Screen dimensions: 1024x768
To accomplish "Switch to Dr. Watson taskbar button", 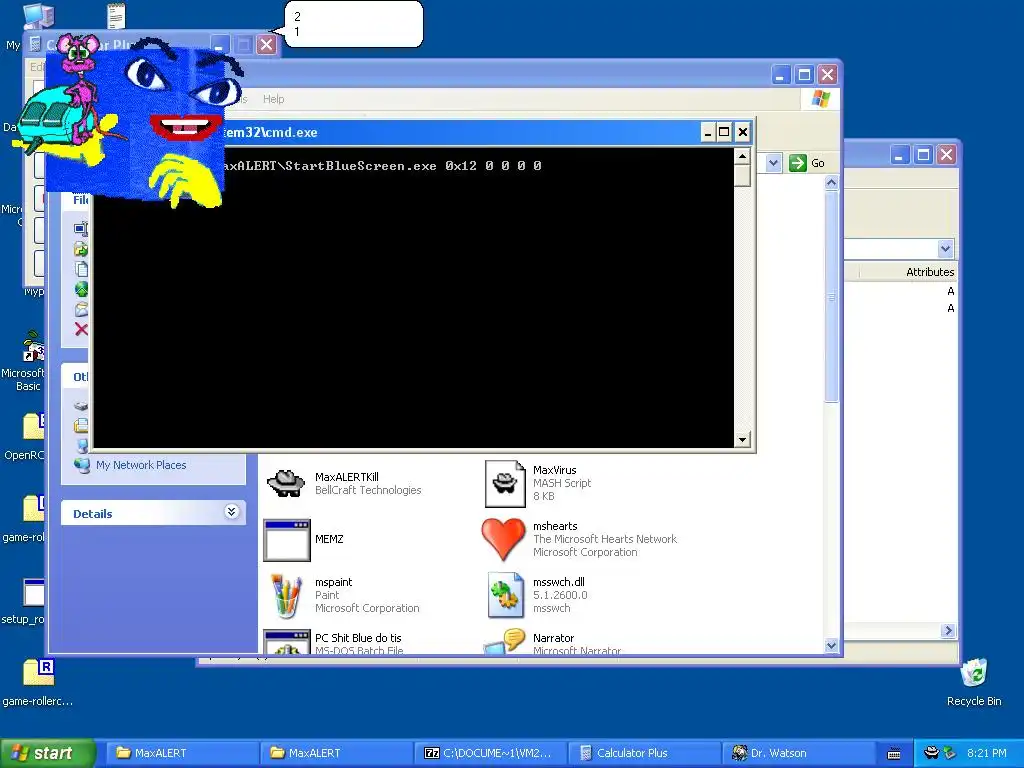I will [x=798, y=753].
